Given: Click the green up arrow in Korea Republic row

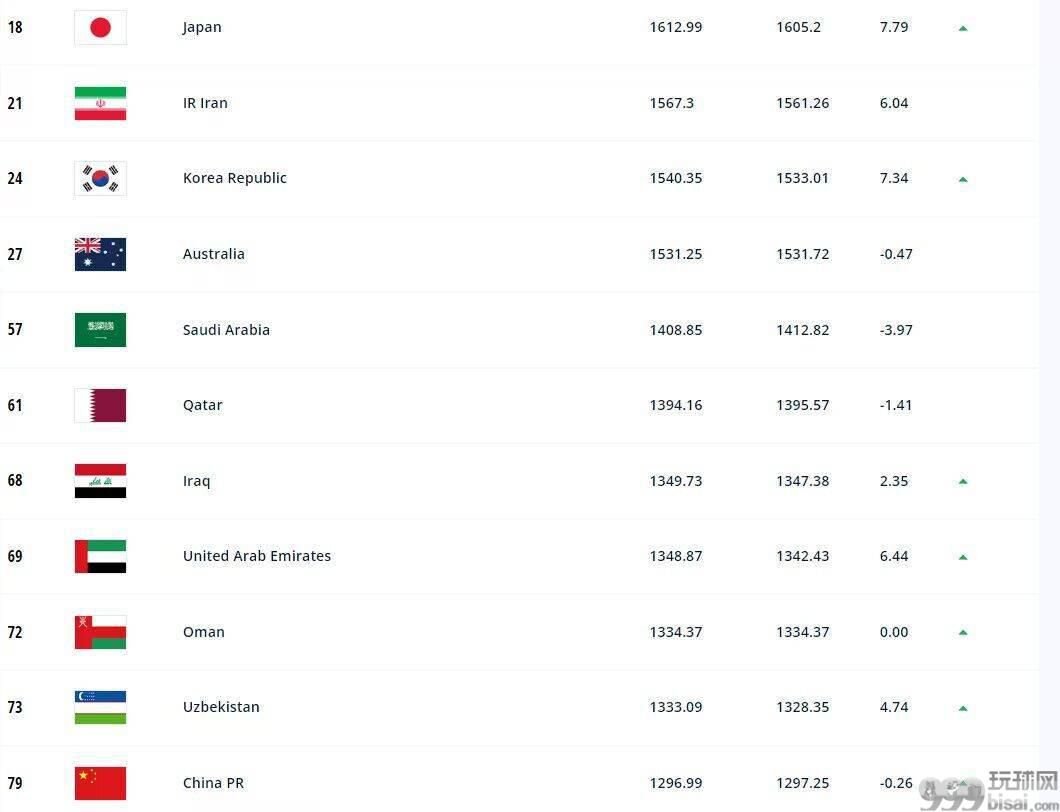Looking at the screenshot, I should [x=963, y=179].
